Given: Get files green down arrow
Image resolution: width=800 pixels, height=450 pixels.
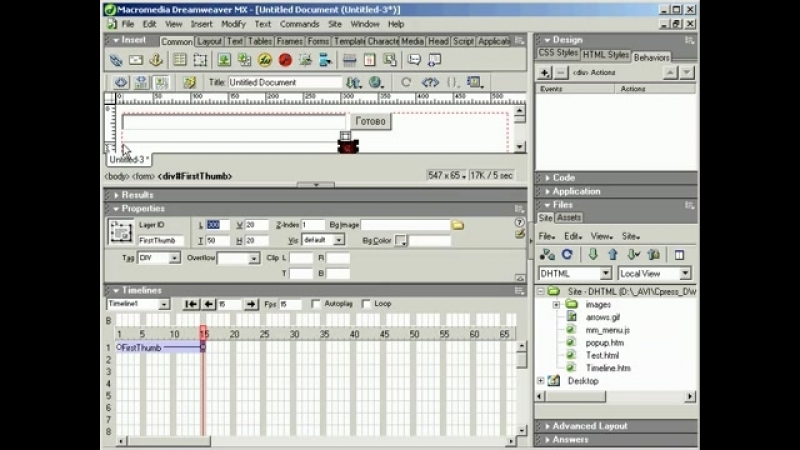Looking at the screenshot, I should click(593, 255).
